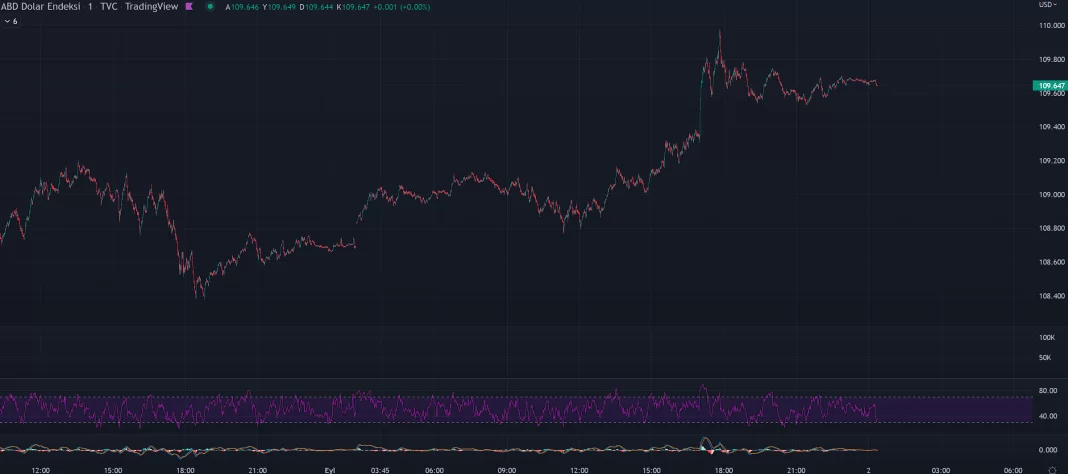Click the 108.400 price axis label

pos(1050,296)
